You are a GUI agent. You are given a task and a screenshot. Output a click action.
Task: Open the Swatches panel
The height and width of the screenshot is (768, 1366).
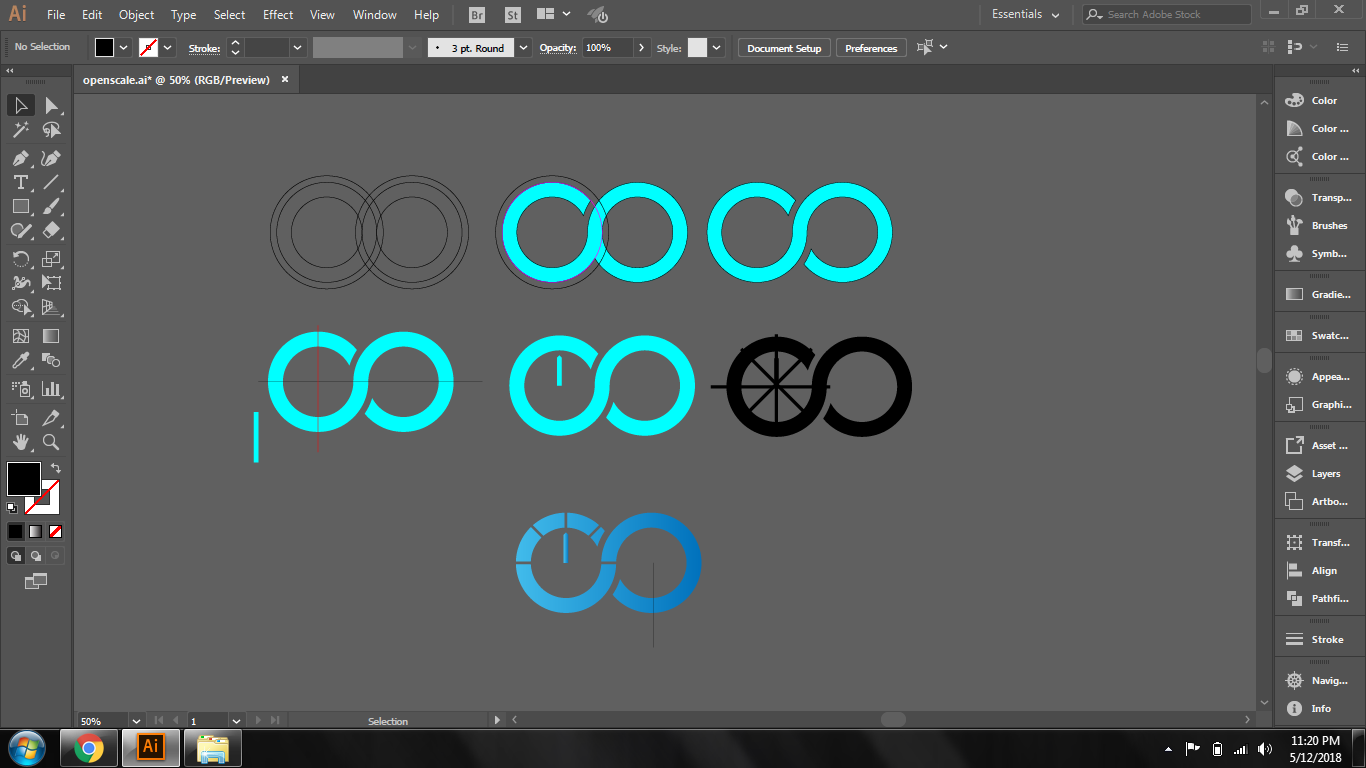point(1317,336)
